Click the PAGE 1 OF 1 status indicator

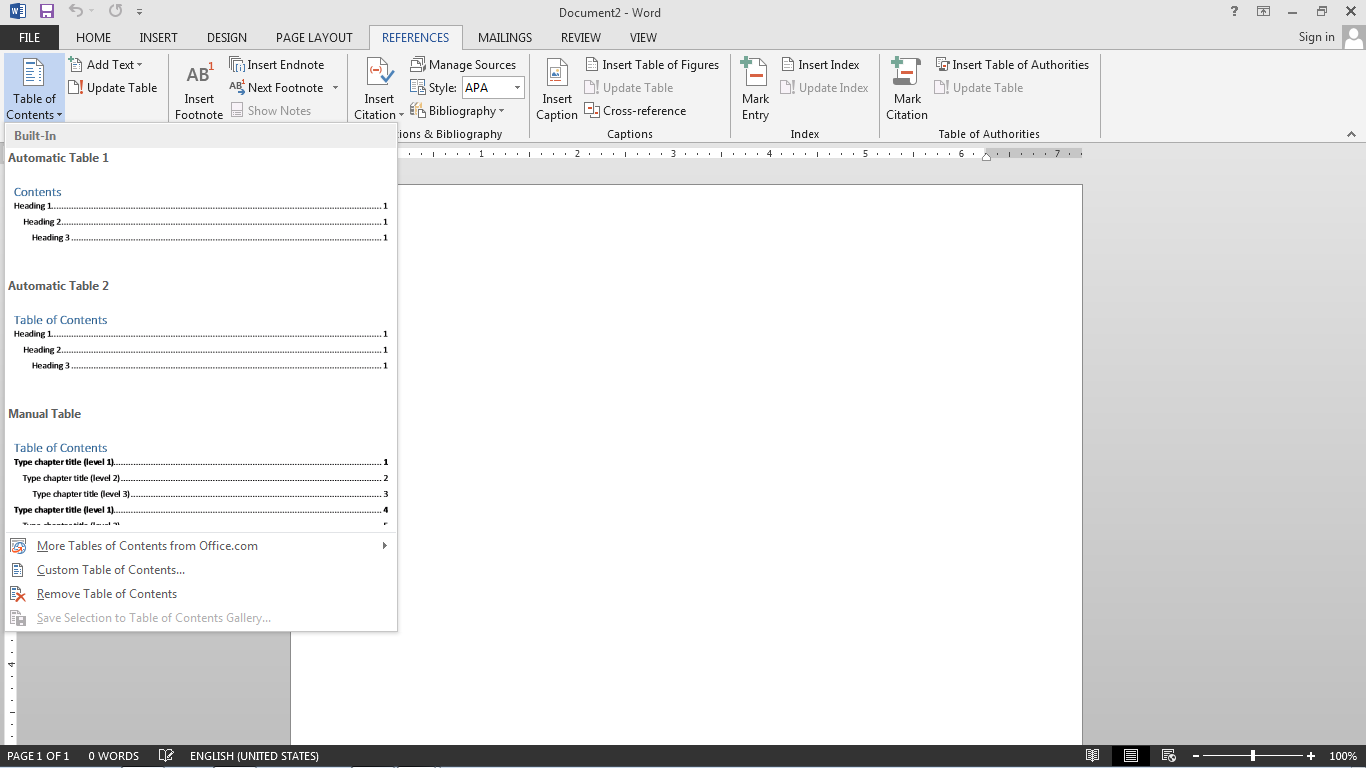(x=38, y=756)
